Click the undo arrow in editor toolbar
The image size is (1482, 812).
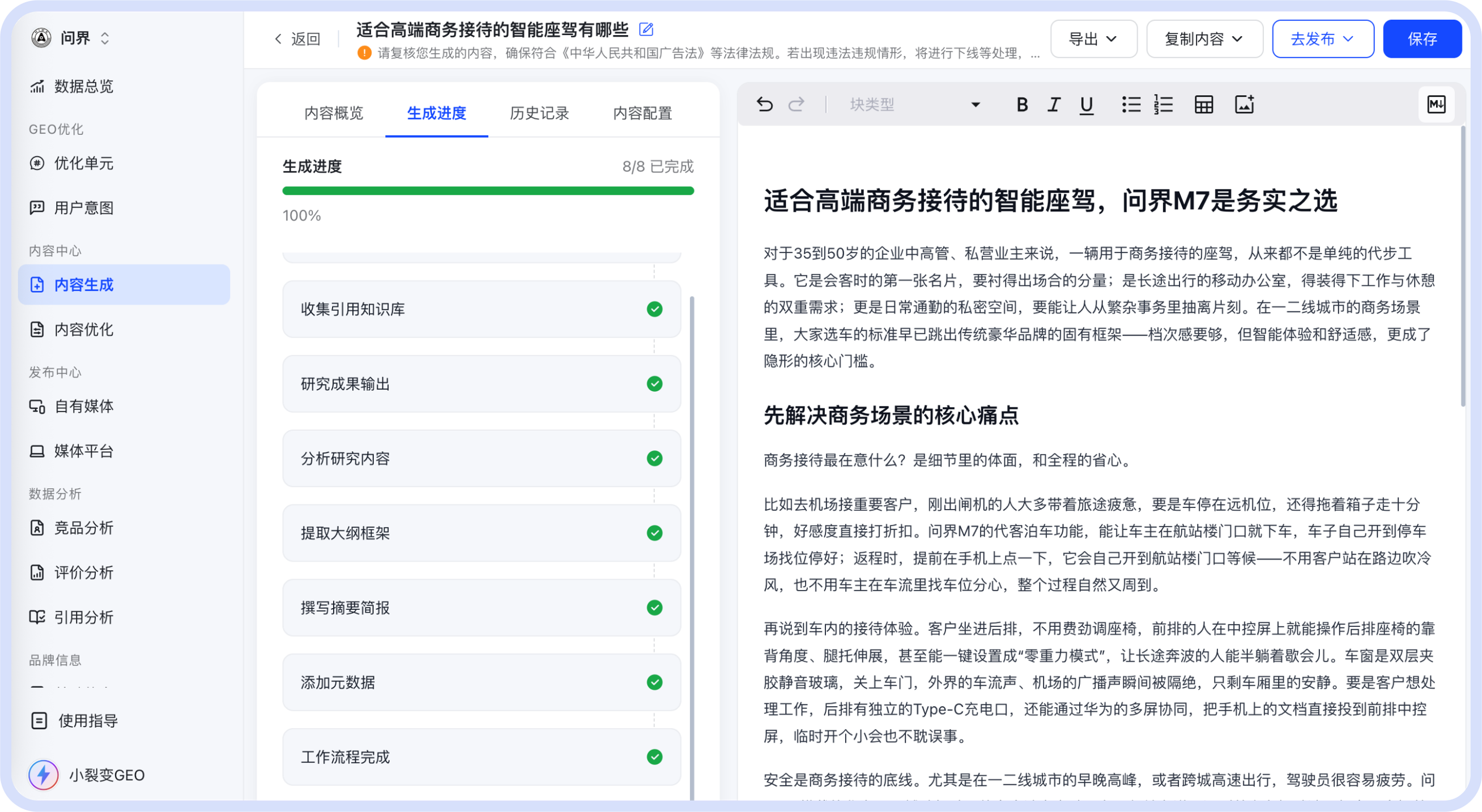pyautogui.click(x=765, y=105)
